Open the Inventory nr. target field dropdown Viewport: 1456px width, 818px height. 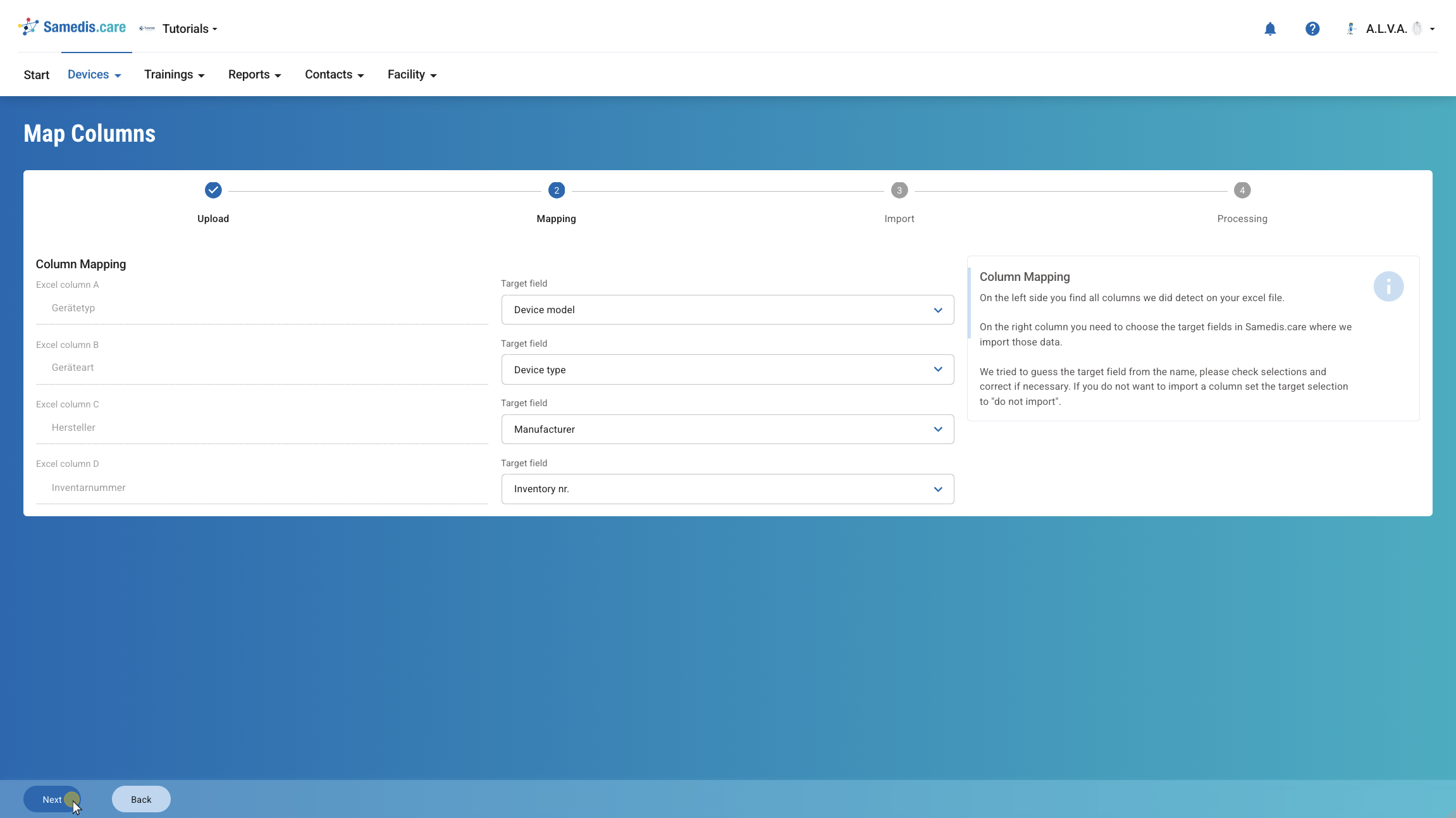click(x=727, y=489)
